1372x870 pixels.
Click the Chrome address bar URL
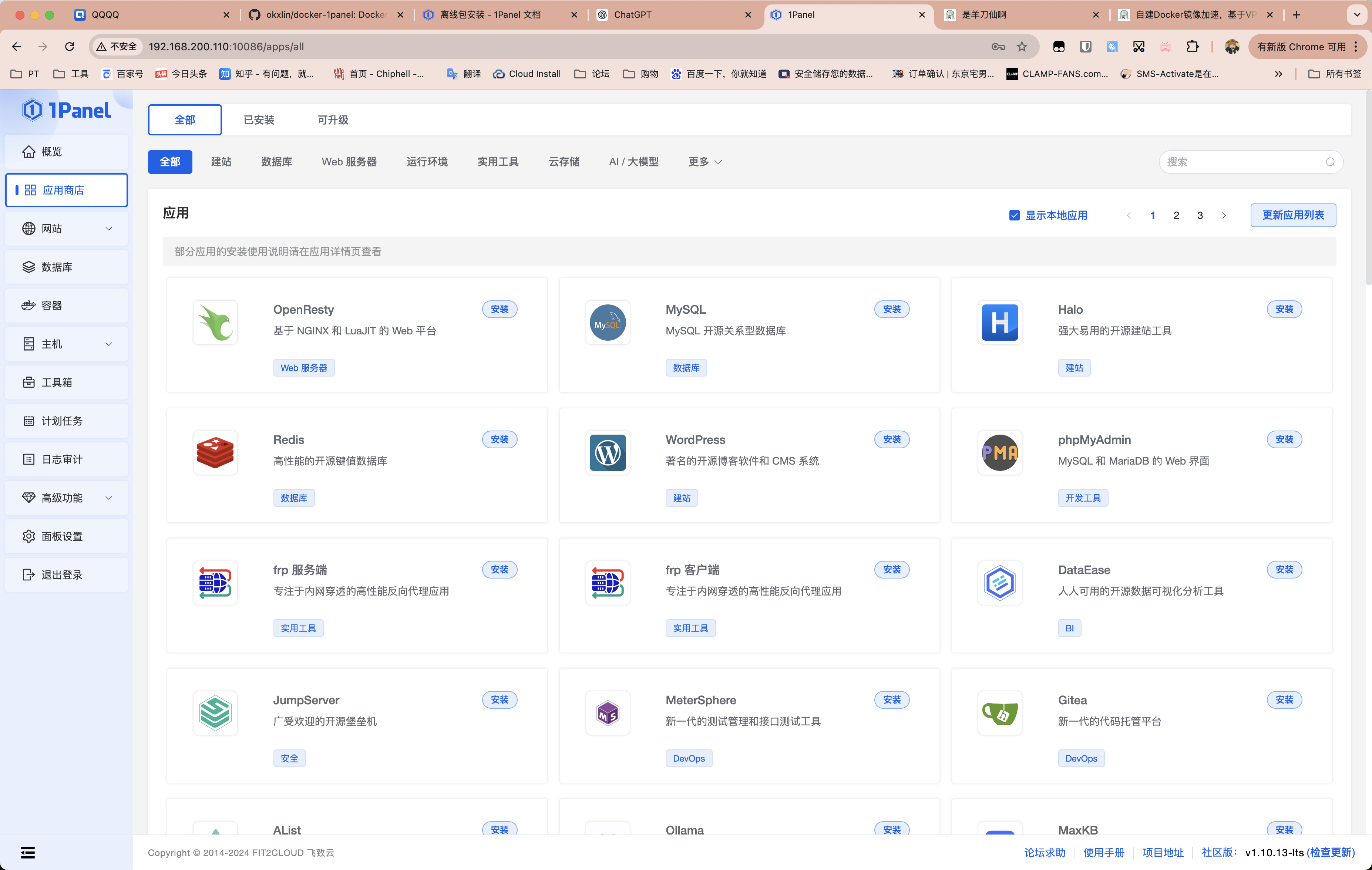[226, 47]
